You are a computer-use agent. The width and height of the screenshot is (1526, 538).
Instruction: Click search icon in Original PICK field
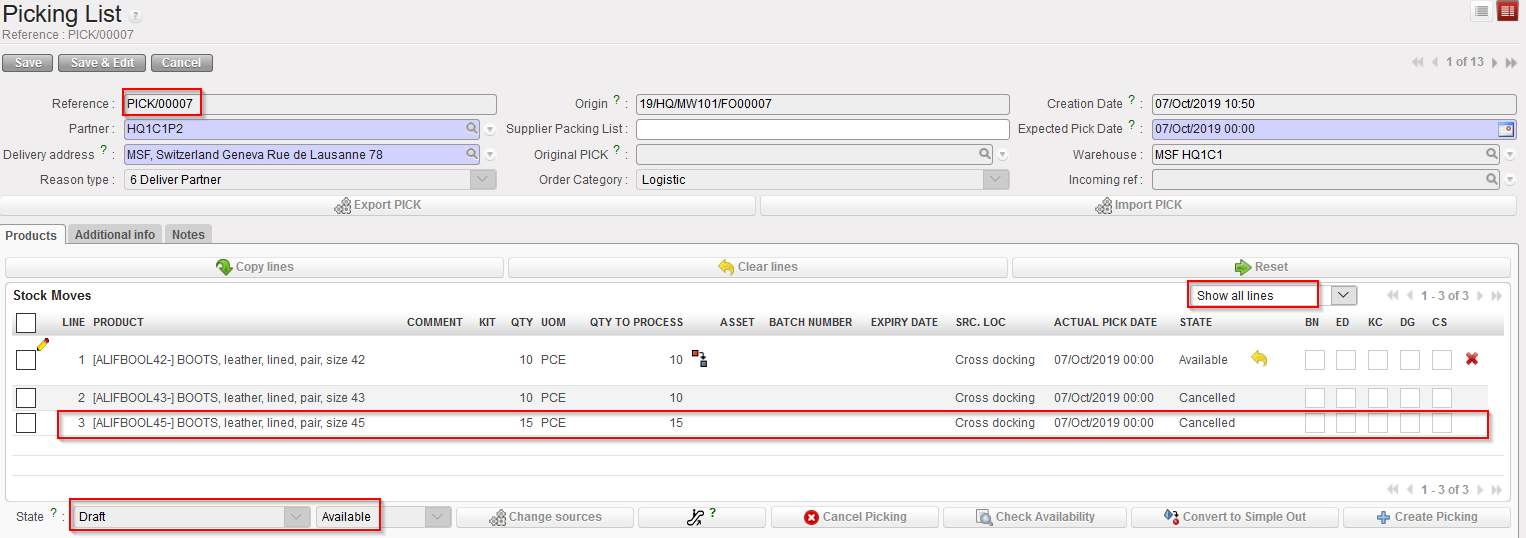pyautogui.click(x=984, y=155)
